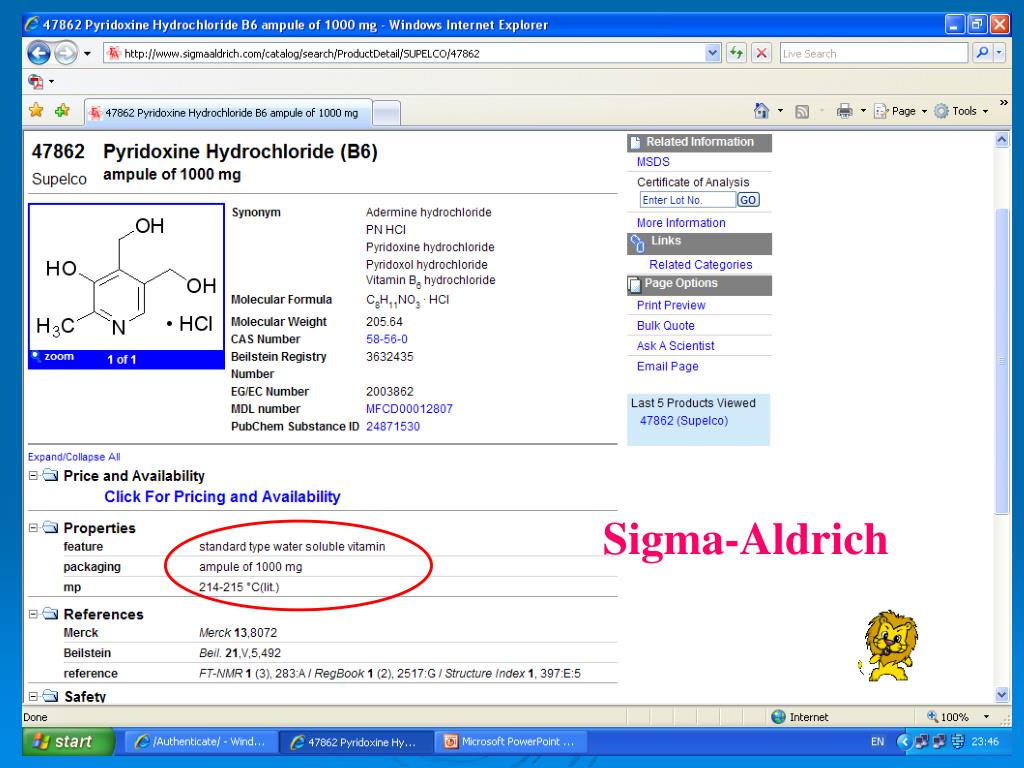The height and width of the screenshot is (768, 1024).
Task: Open the 47862 (Supelco) recent product link
Action: (684, 421)
